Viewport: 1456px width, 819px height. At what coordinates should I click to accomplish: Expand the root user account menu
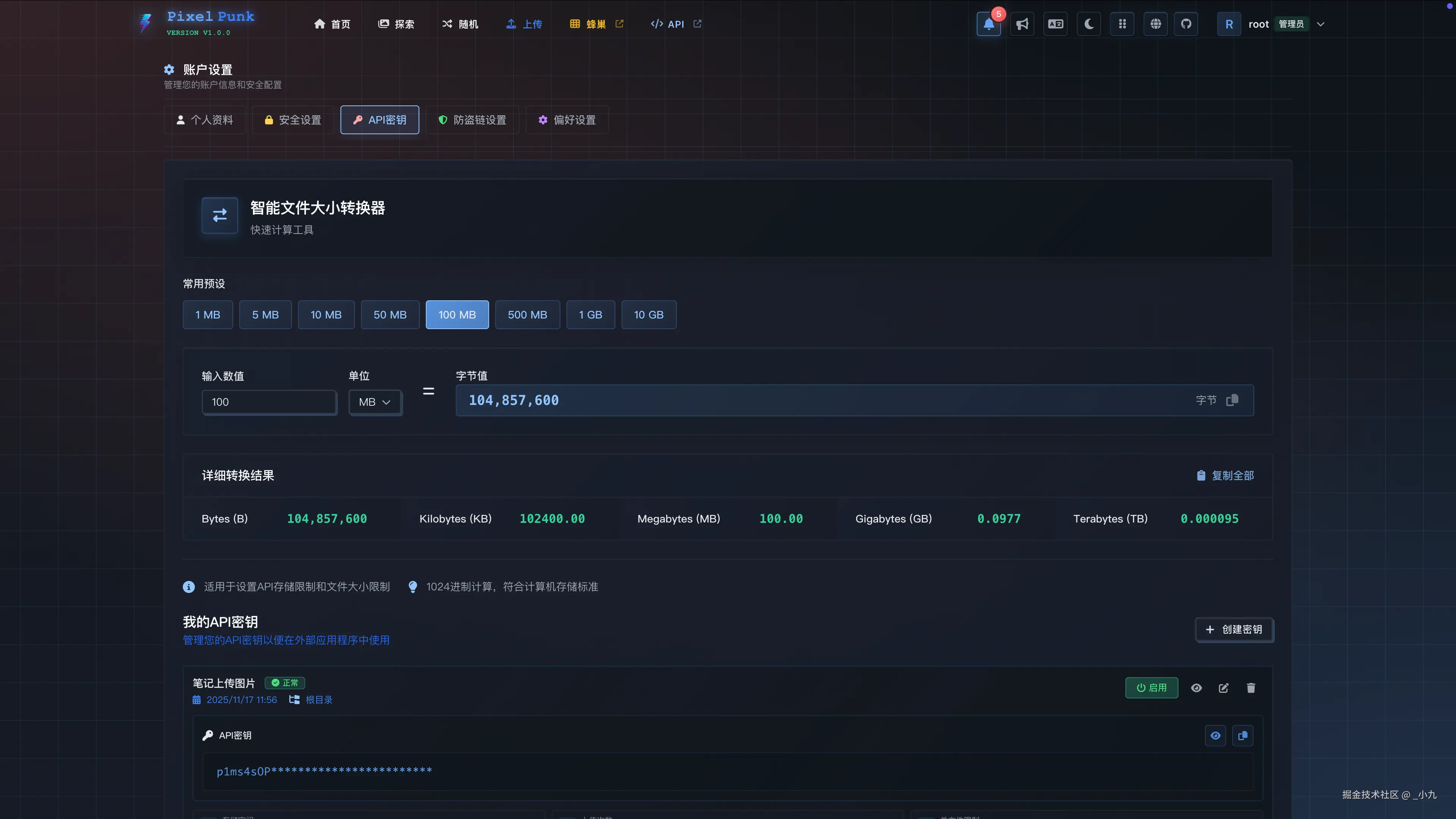[x=1320, y=24]
